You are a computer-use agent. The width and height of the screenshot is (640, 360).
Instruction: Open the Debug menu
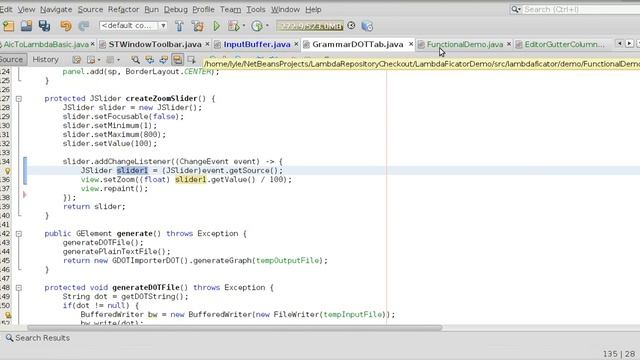pyautogui.click(x=176, y=9)
